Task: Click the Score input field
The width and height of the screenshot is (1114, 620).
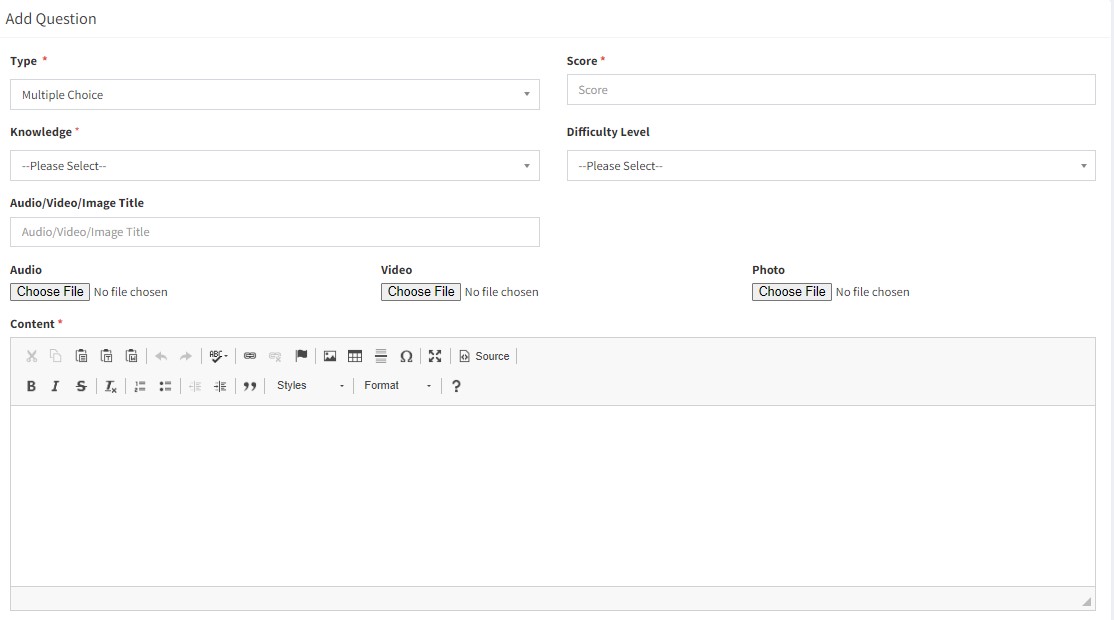Action: pyautogui.click(x=830, y=90)
